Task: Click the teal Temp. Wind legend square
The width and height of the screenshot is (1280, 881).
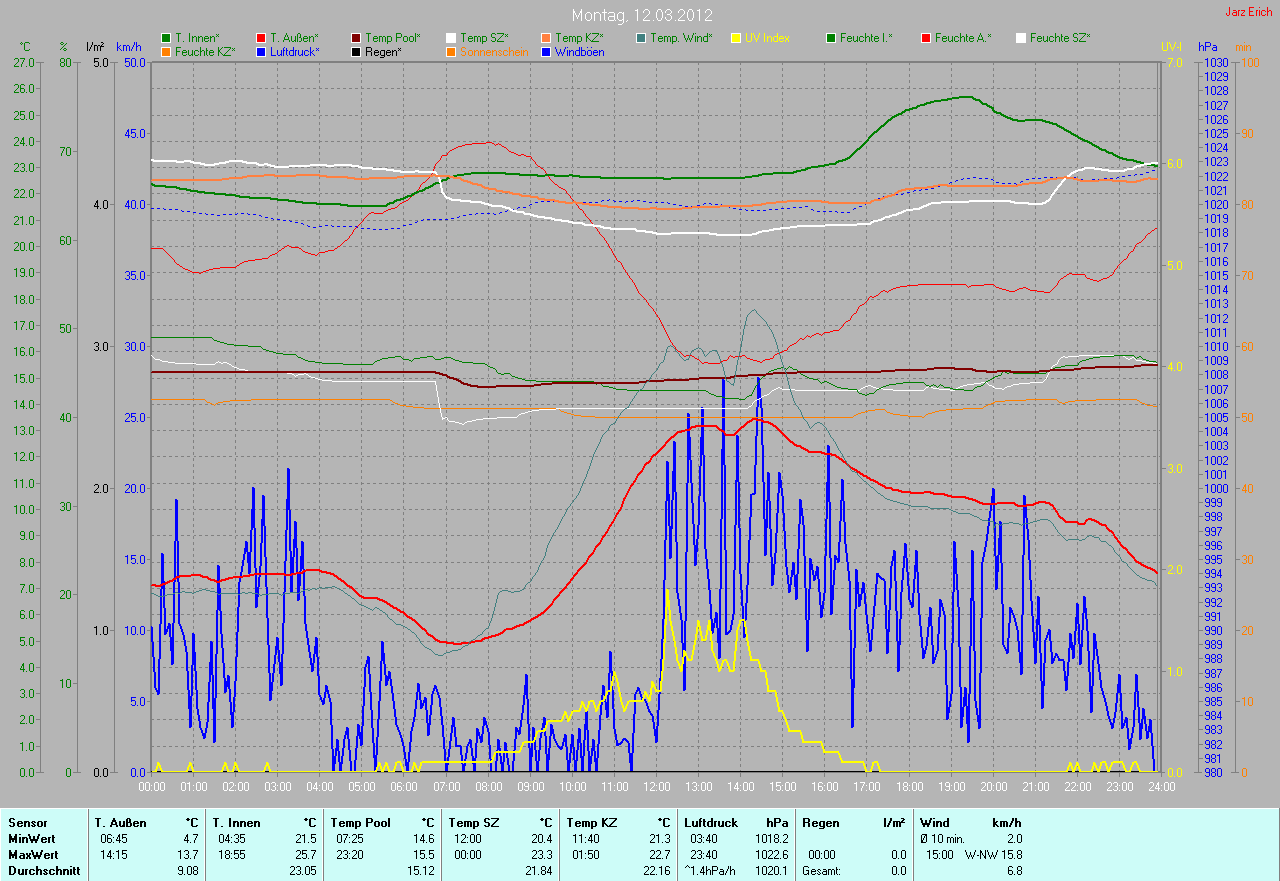Action: (641, 38)
